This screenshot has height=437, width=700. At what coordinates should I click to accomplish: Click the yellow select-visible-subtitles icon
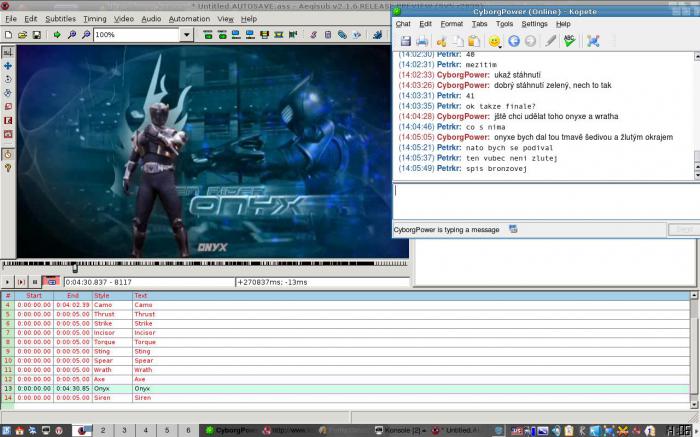coord(264,34)
